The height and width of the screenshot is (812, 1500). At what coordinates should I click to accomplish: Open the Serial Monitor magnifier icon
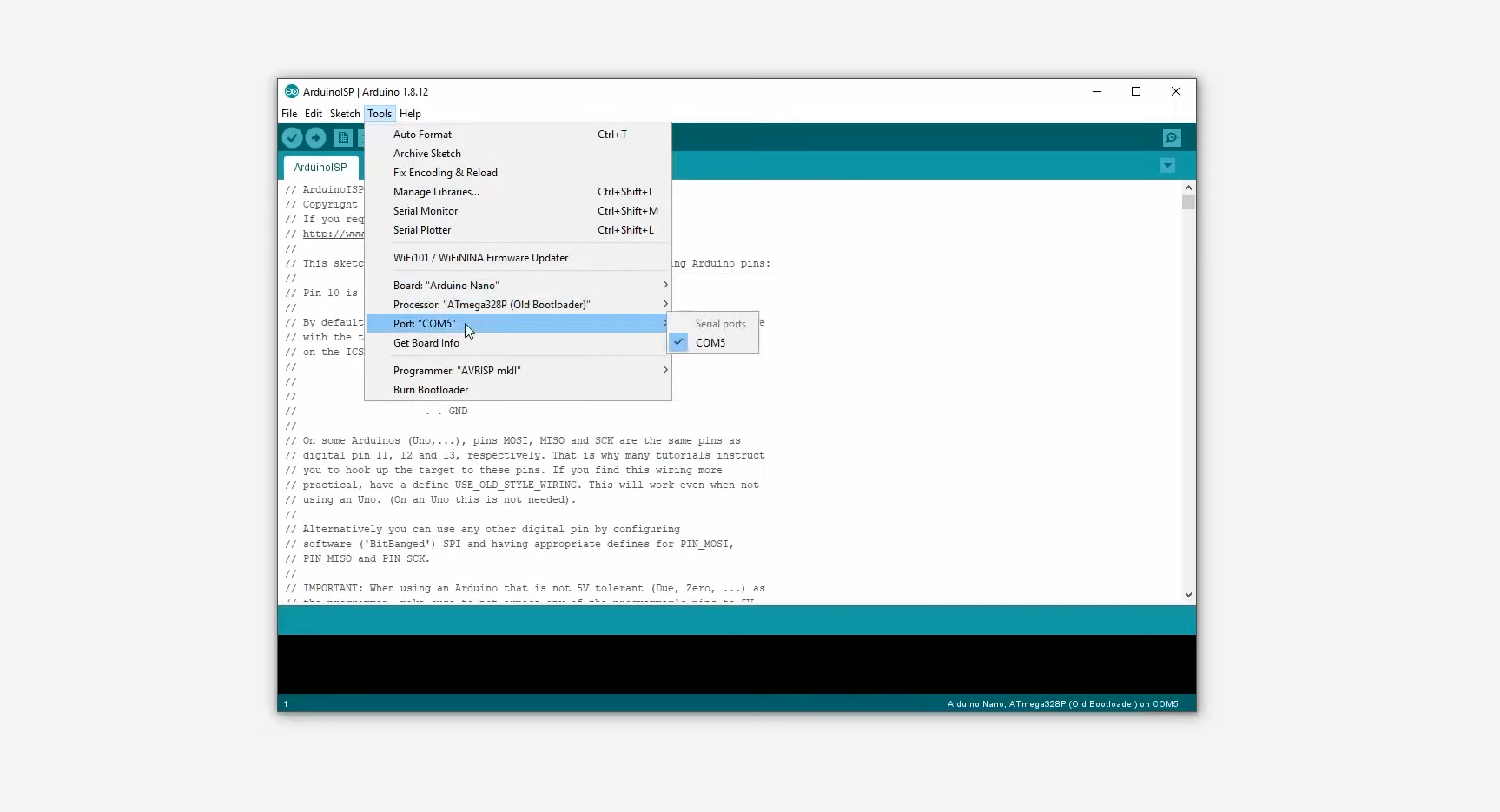tap(1172, 137)
